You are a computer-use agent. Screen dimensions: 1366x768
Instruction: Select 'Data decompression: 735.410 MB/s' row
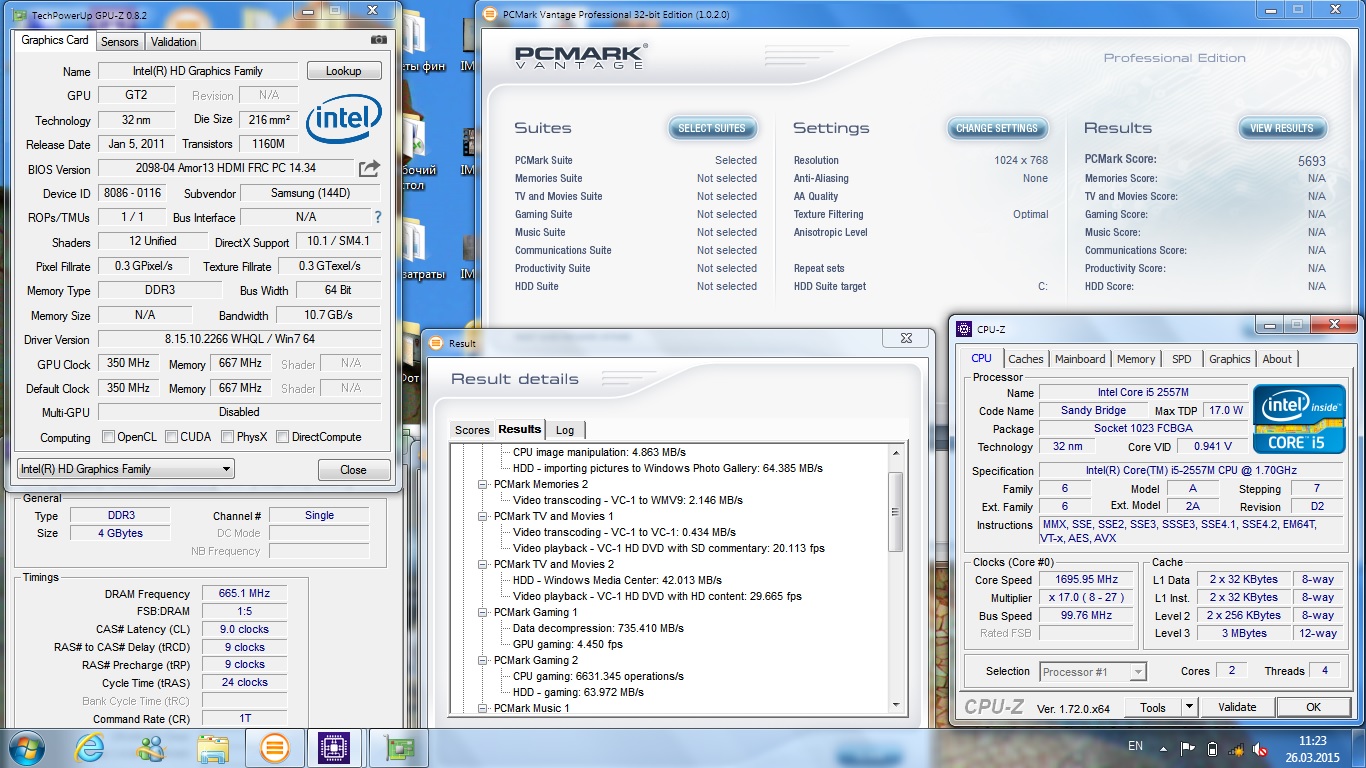pyautogui.click(x=598, y=628)
